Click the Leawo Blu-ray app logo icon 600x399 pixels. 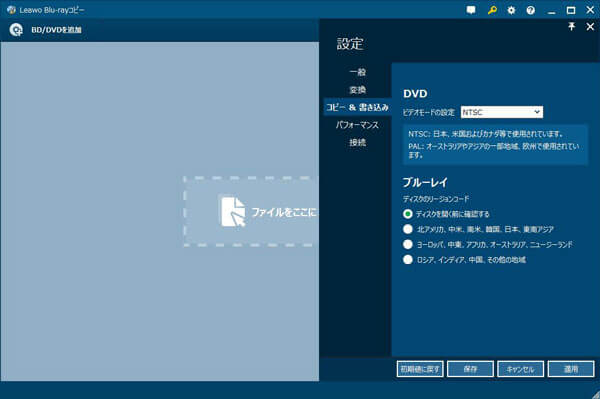click(x=11, y=10)
